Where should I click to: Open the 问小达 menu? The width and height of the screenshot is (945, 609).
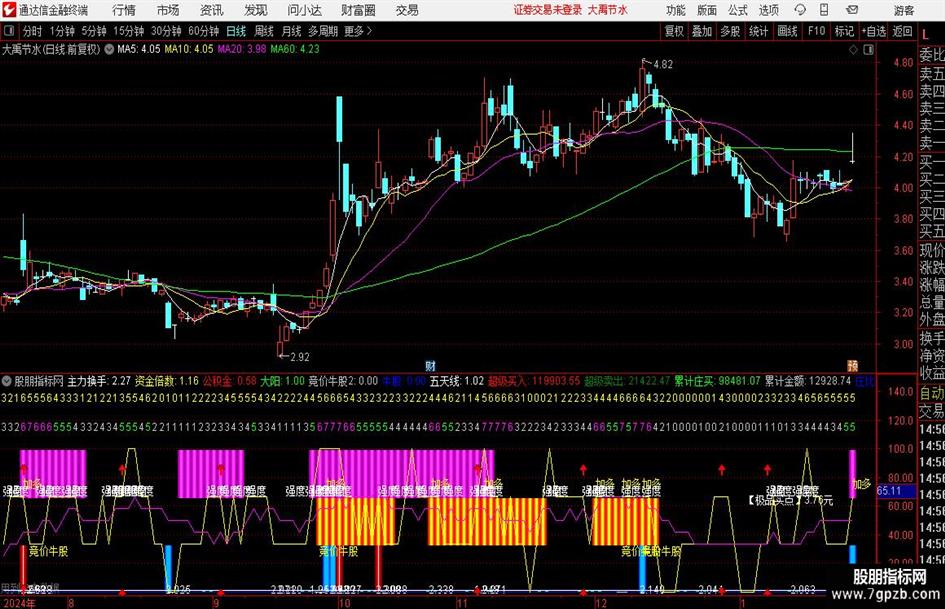(x=304, y=10)
